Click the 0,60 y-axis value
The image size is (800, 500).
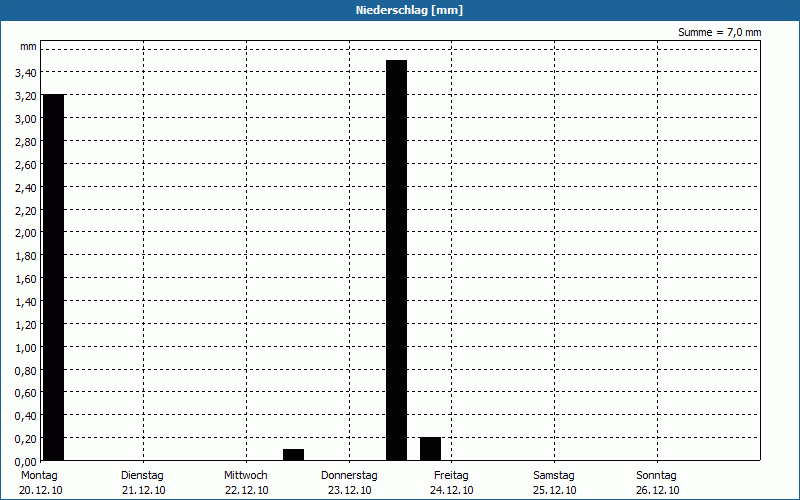click(26, 393)
